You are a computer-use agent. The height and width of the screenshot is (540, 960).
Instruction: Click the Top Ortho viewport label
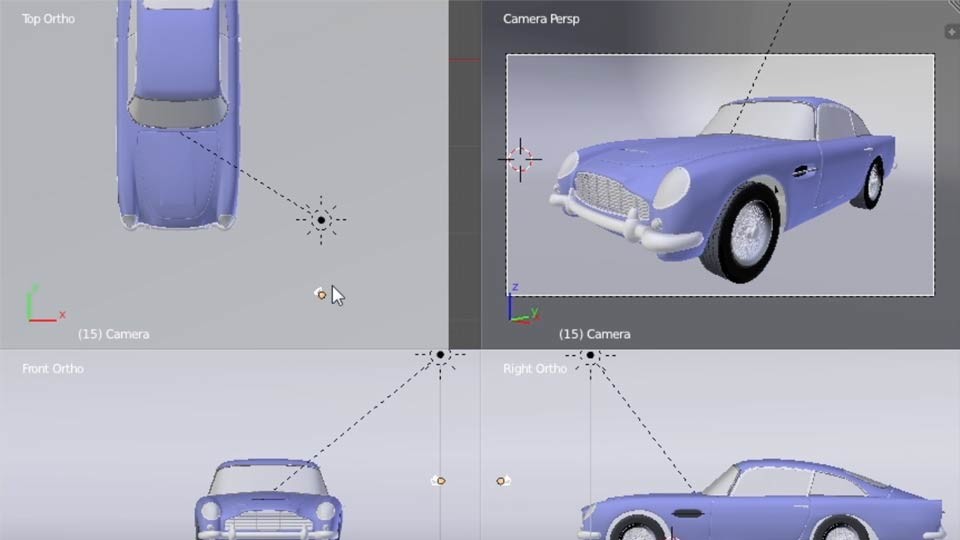48,19
